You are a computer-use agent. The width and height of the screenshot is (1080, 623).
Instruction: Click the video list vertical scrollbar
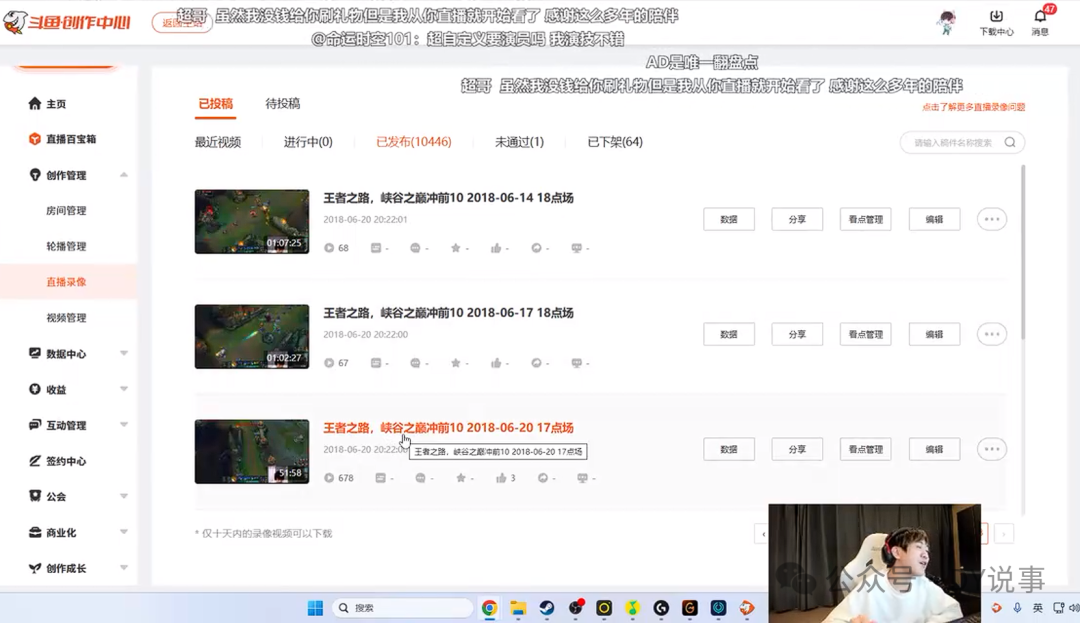pos(1023,251)
